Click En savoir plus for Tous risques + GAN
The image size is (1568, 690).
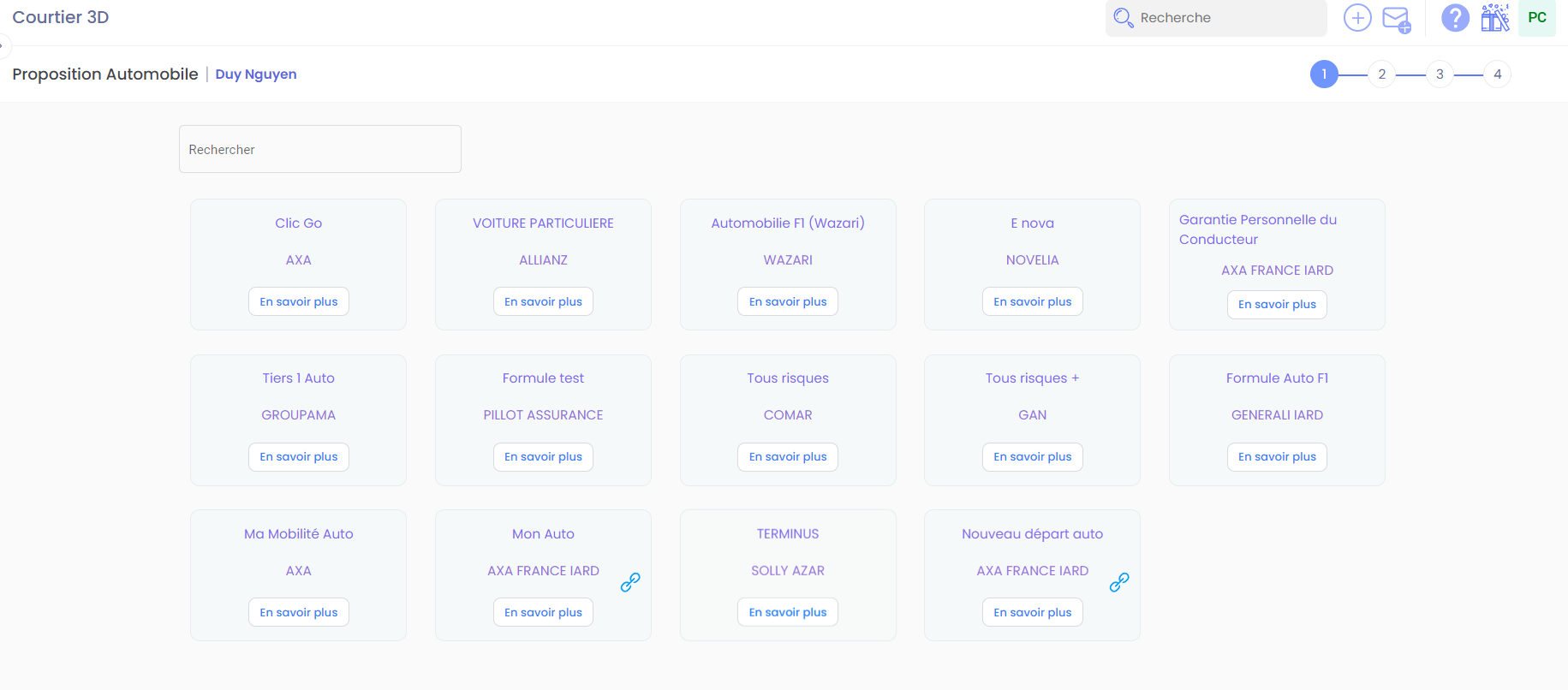point(1033,457)
